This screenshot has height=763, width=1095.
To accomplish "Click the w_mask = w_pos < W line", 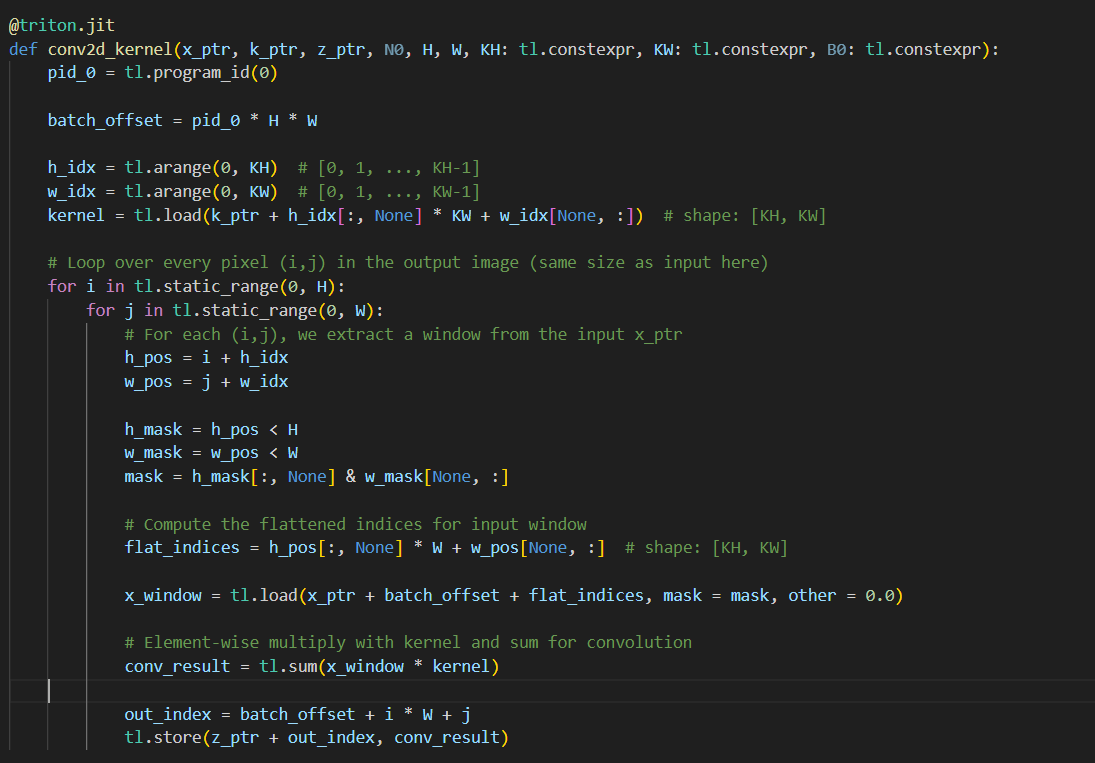I will tap(211, 453).
